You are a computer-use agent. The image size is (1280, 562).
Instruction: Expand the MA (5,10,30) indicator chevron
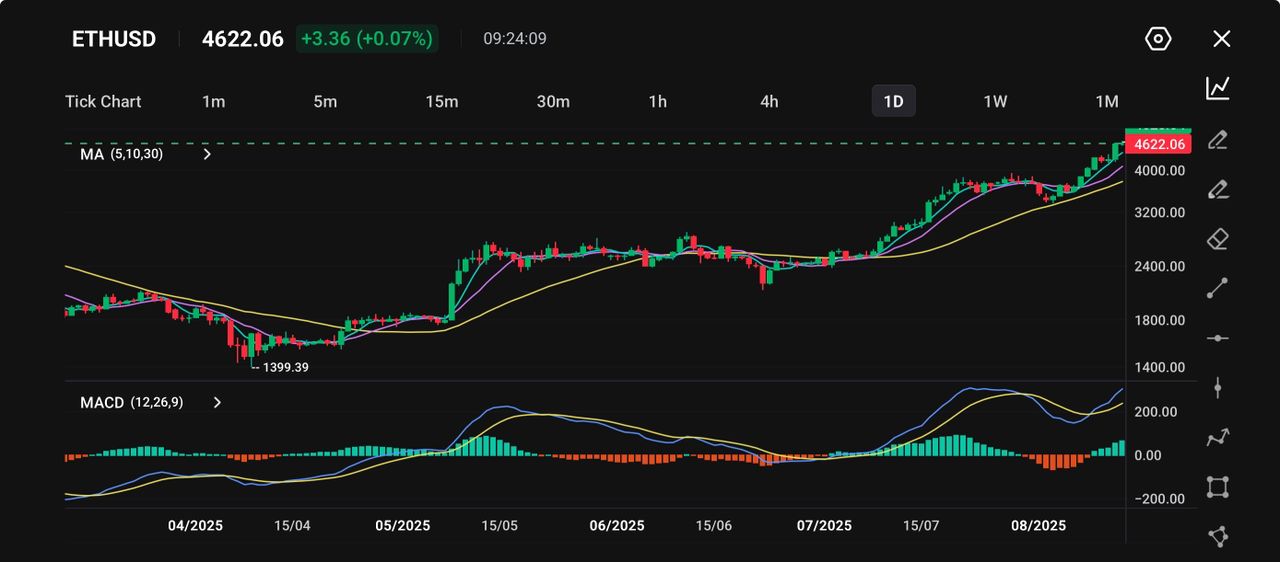pos(207,155)
